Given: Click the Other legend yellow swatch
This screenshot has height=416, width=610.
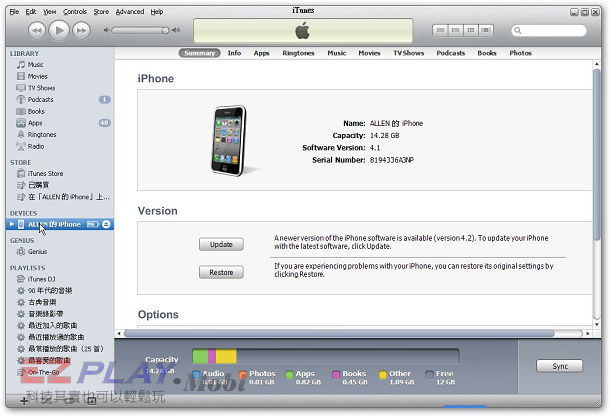Looking at the screenshot, I should tap(383, 374).
